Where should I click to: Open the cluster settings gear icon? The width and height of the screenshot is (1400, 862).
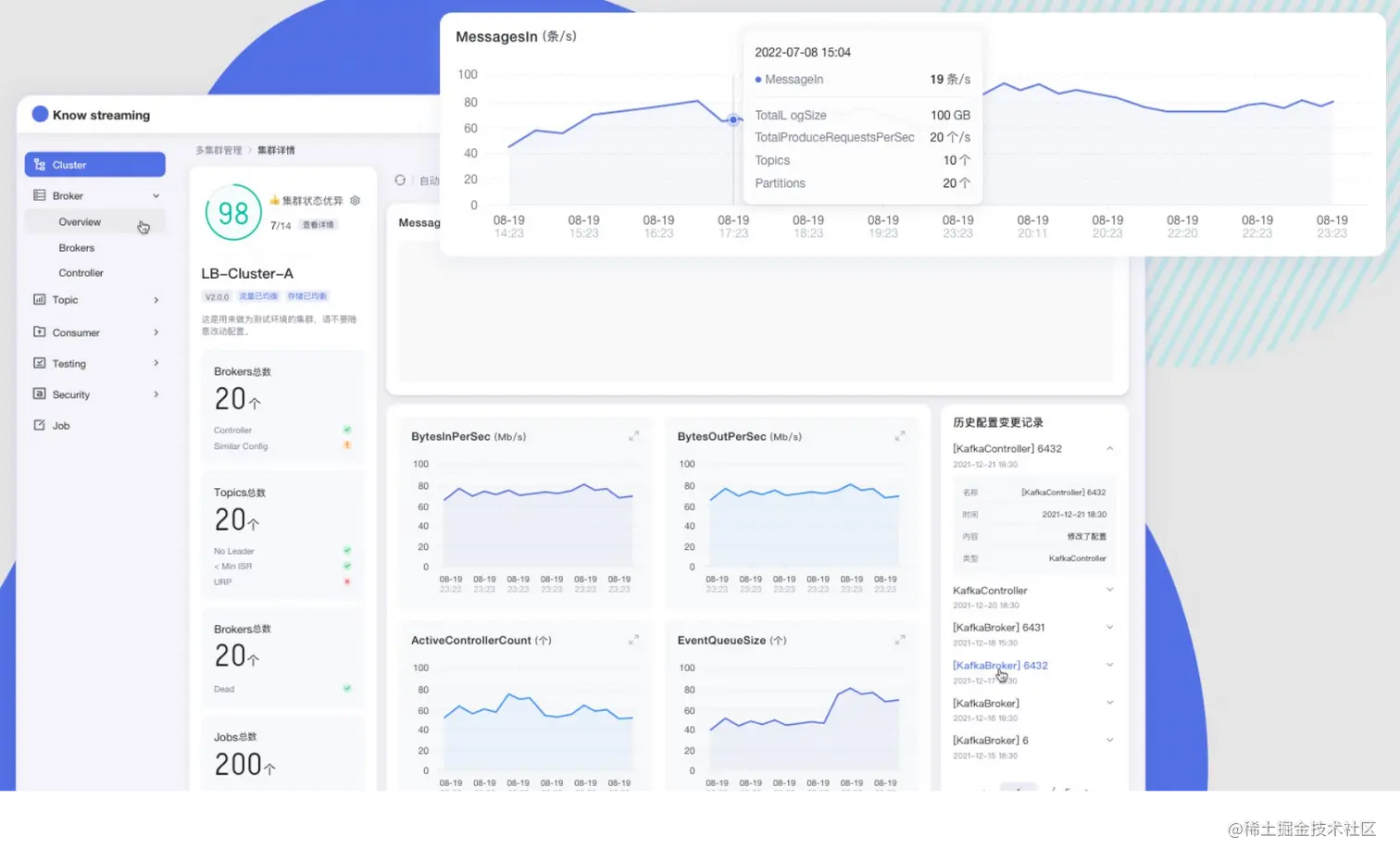[x=355, y=200]
